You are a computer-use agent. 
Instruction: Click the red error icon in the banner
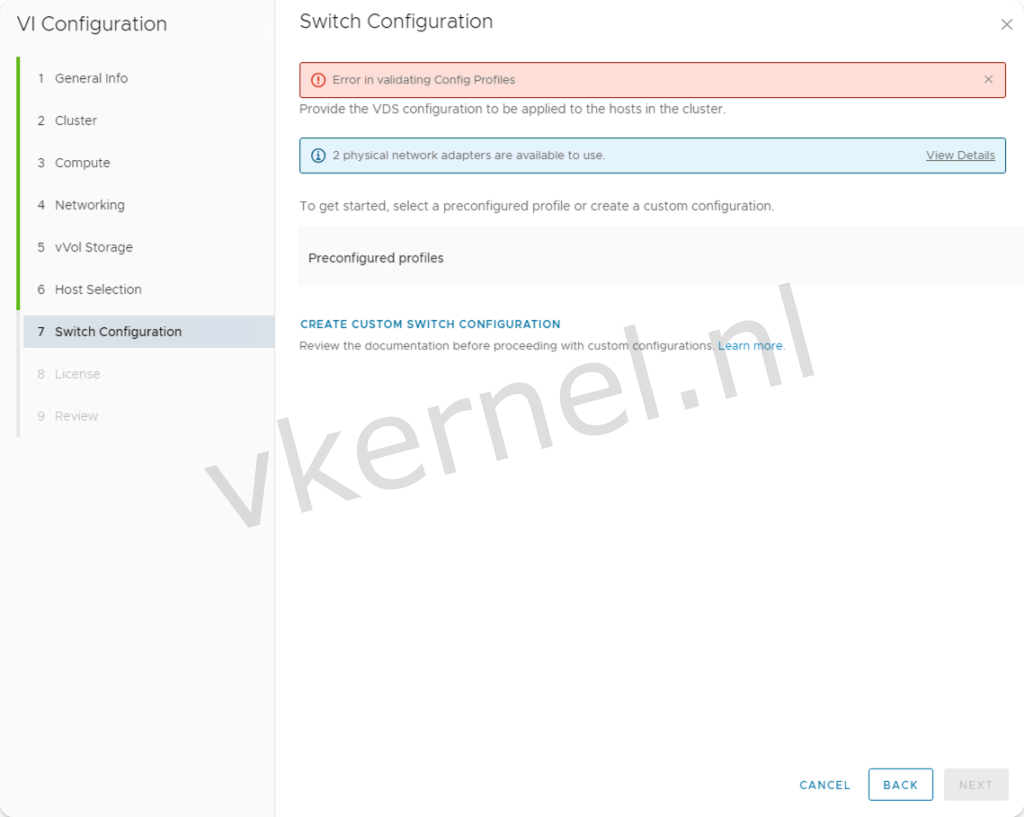(x=316, y=79)
